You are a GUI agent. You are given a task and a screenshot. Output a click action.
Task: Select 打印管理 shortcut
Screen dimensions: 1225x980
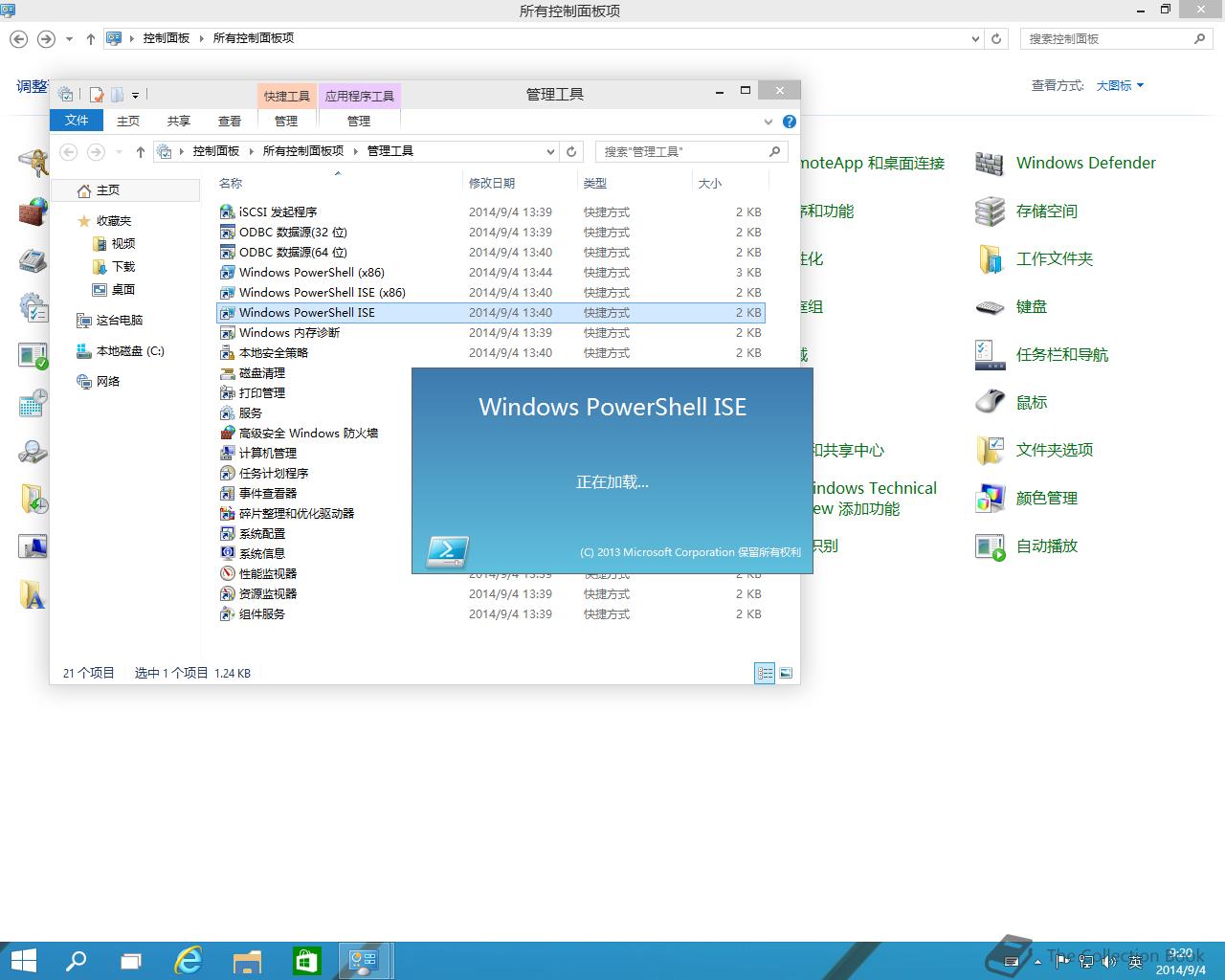coord(253,392)
